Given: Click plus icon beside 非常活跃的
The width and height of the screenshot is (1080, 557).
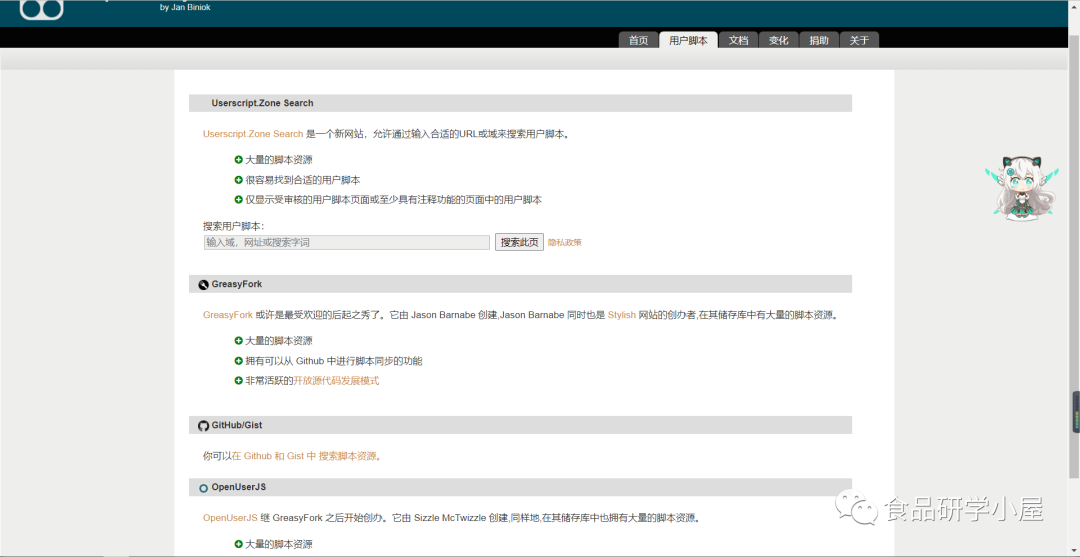Looking at the screenshot, I should pos(238,381).
